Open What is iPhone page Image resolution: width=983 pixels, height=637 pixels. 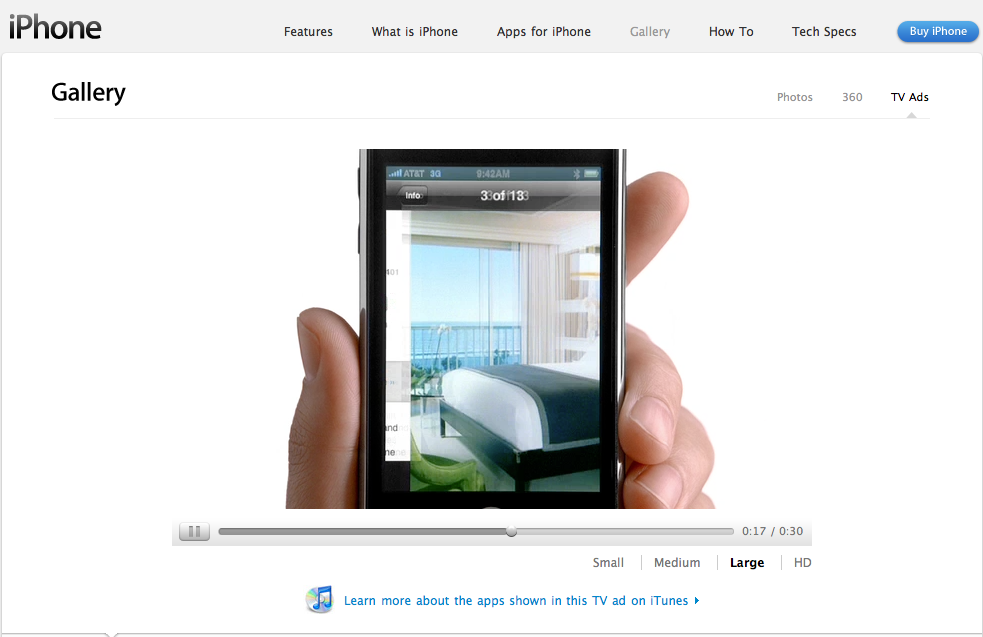tap(414, 31)
